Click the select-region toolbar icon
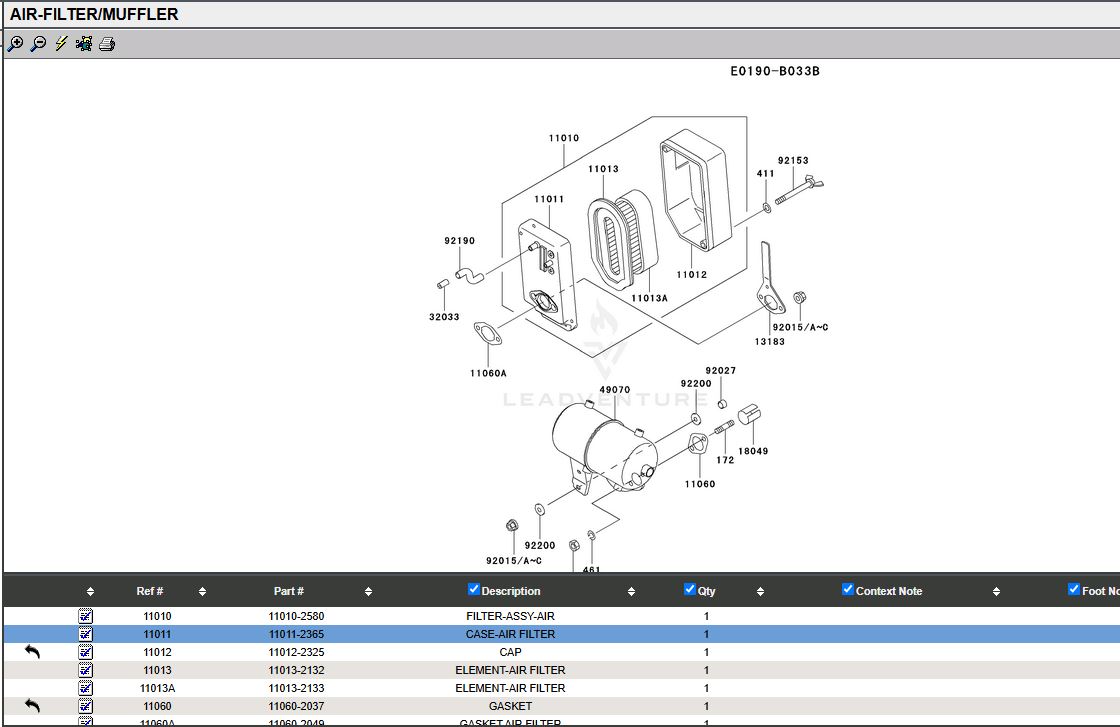The image size is (1120, 727). [84, 44]
